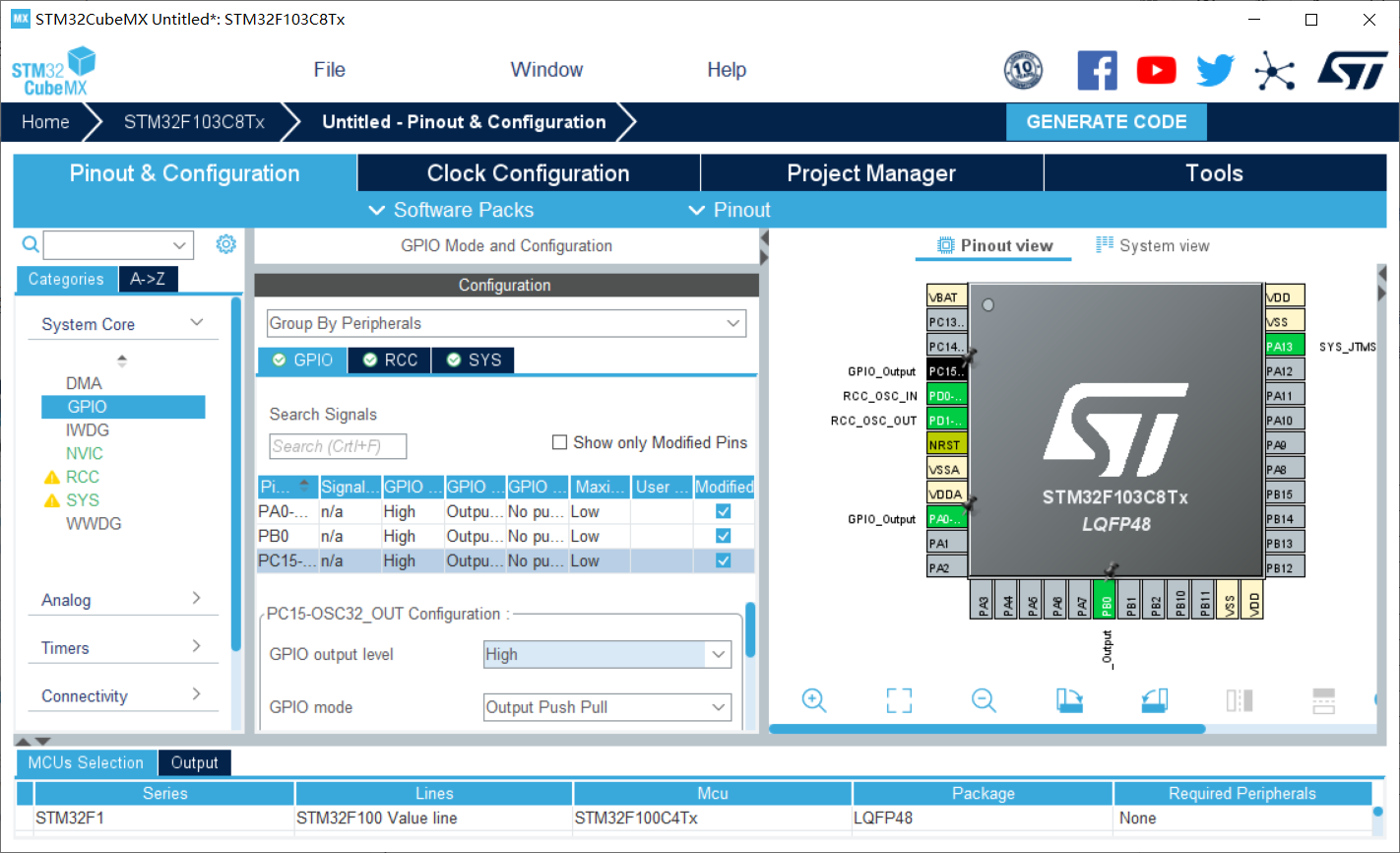Screen dimensions: 1400x853
Task: Click the STM32CubeMX logo
Action: click(54, 71)
